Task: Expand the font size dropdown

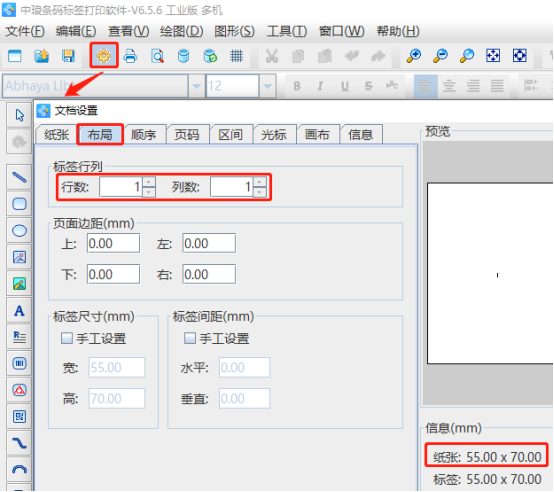Action: pyautogui.click(x=268, y=86)
